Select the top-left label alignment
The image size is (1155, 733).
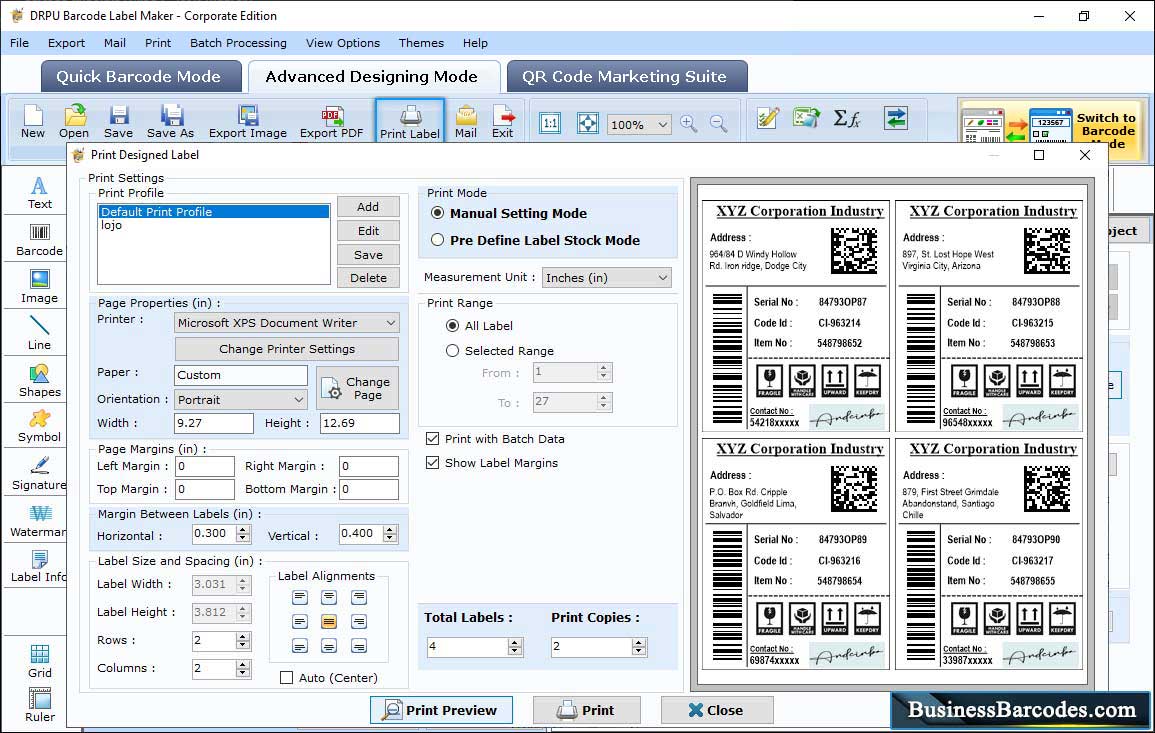coord(300,597)
